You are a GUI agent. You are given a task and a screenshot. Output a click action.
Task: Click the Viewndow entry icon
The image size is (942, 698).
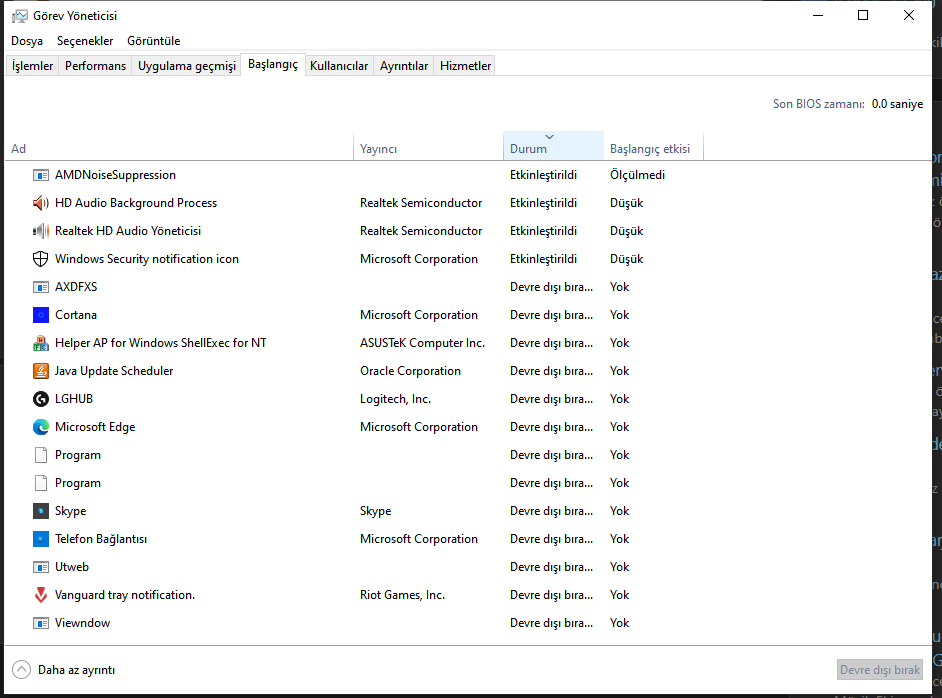pyautogui.click(x=40, y=623)
